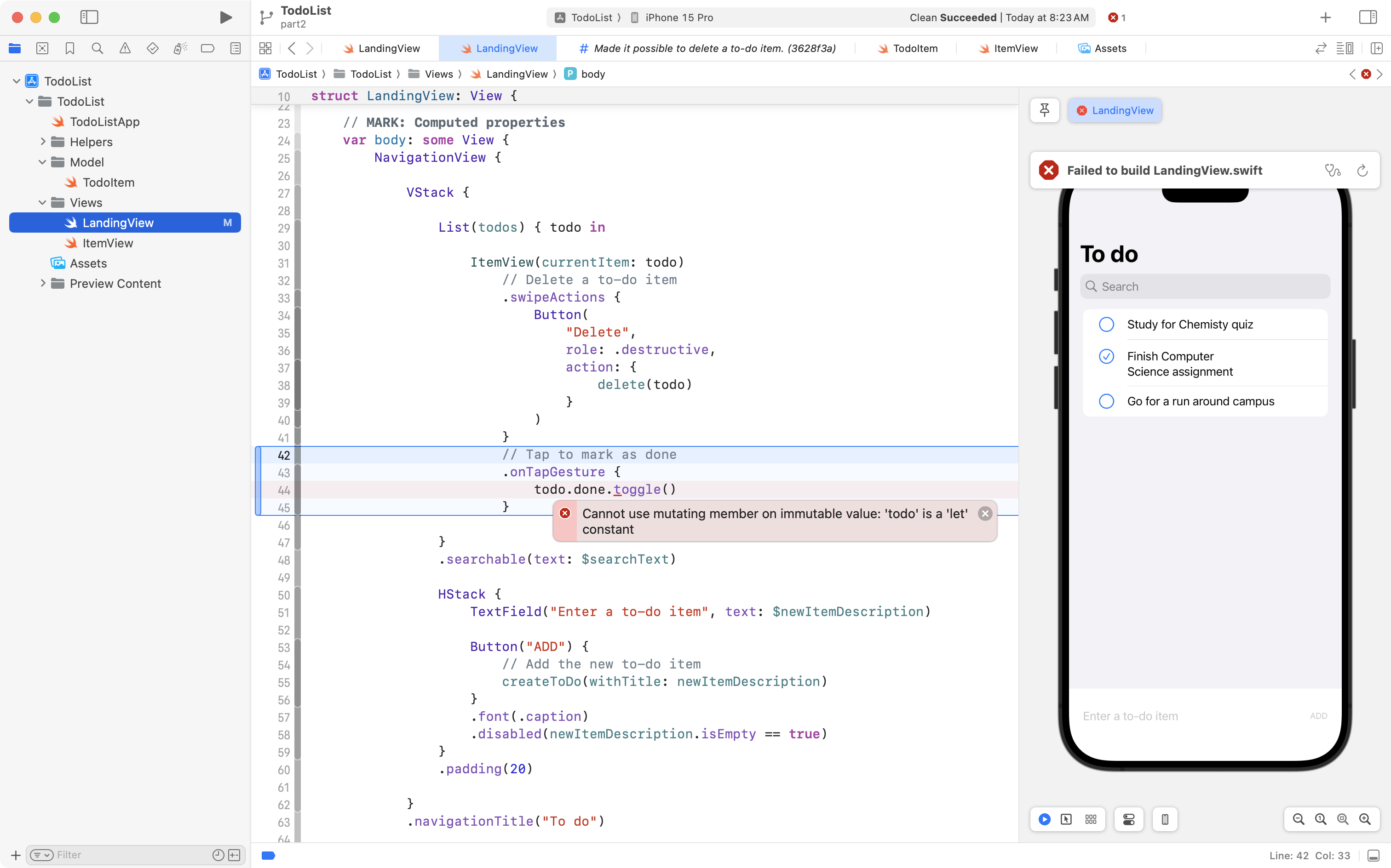Screen dimensions: 1391x868
Task: Start the Live preview mode button
Action: coord(1045,819)
